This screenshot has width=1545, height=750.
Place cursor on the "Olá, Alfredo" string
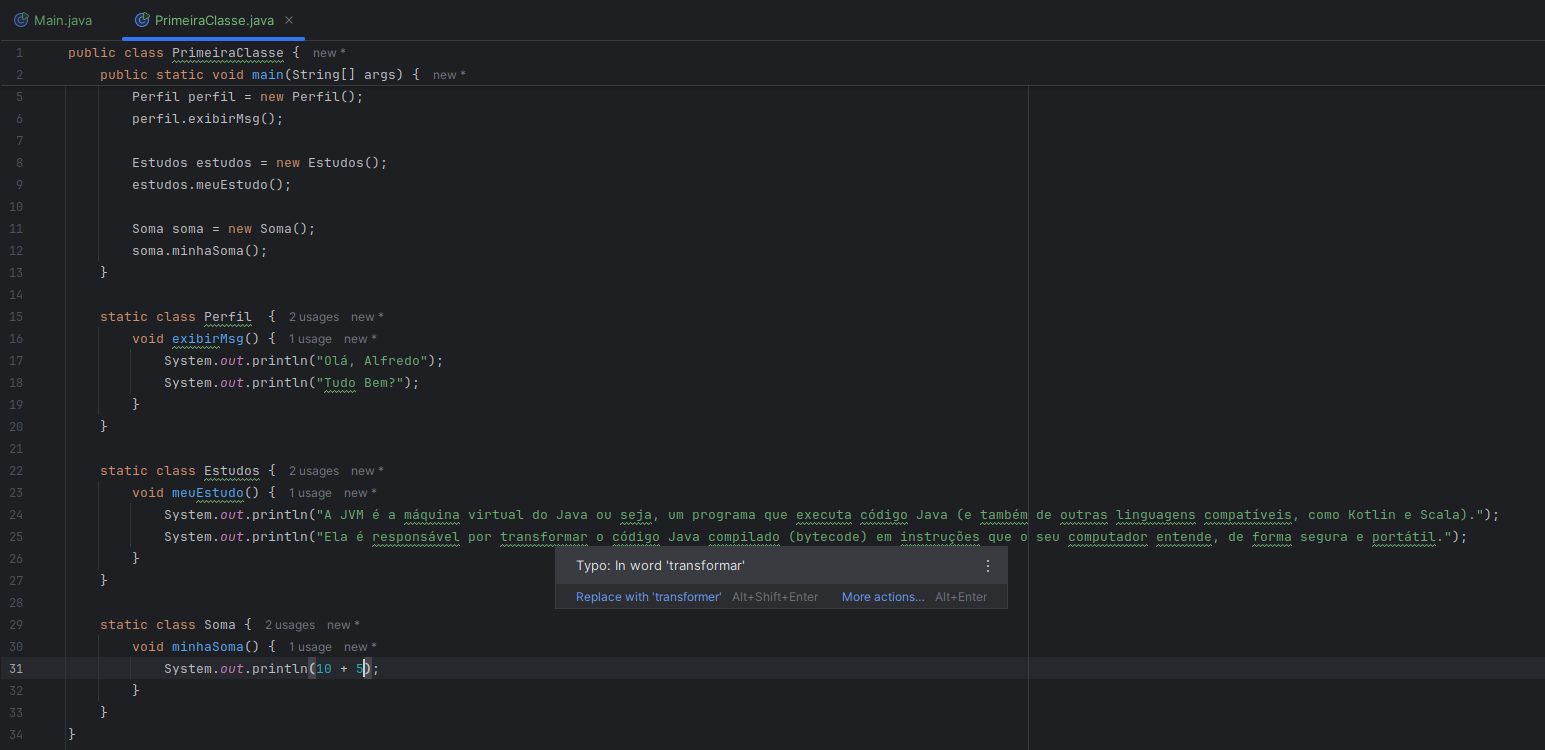[x=370, y=361]
